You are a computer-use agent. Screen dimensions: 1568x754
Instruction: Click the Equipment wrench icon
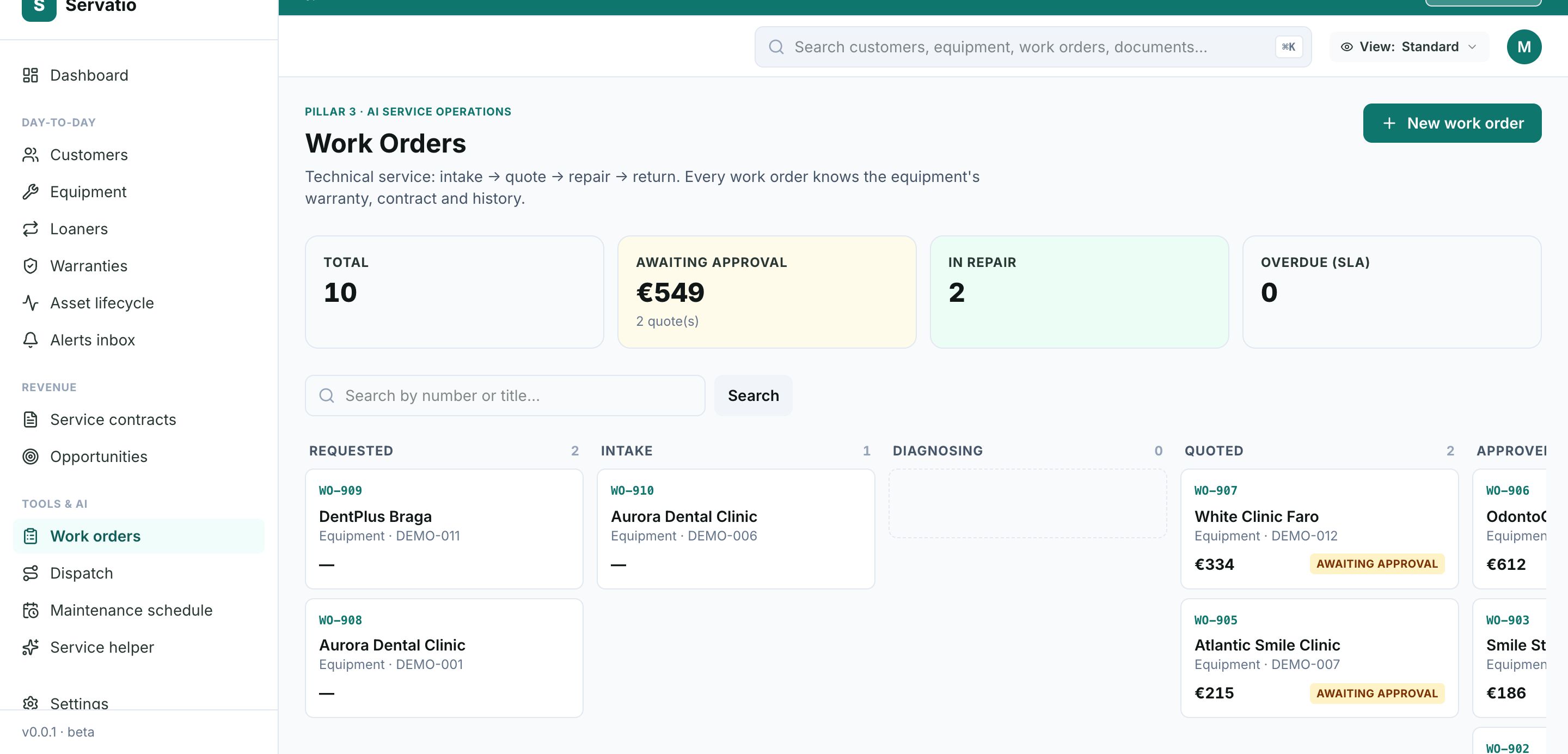(x=30, y=192)
